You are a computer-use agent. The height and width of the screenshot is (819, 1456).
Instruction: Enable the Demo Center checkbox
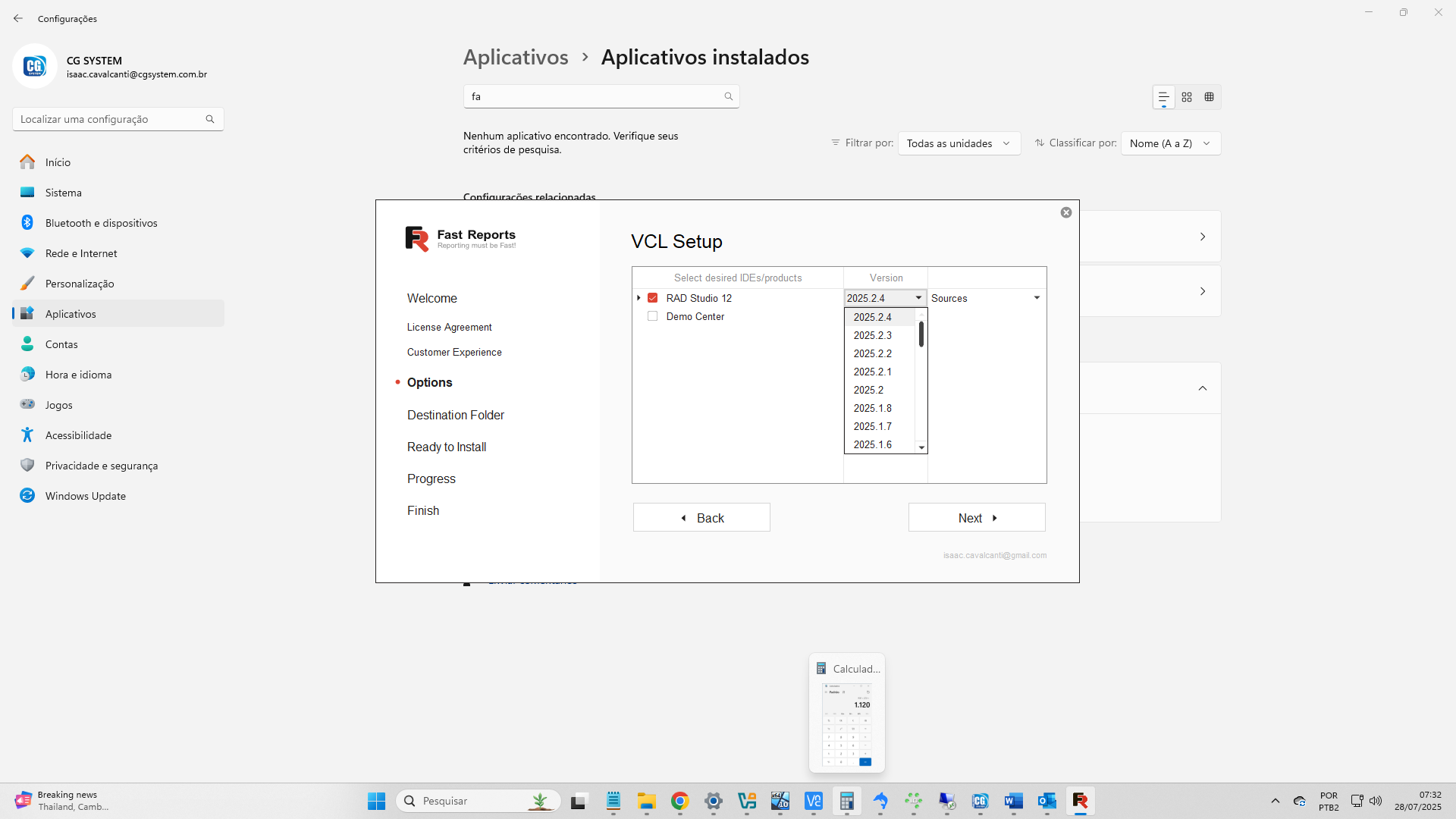652,316
